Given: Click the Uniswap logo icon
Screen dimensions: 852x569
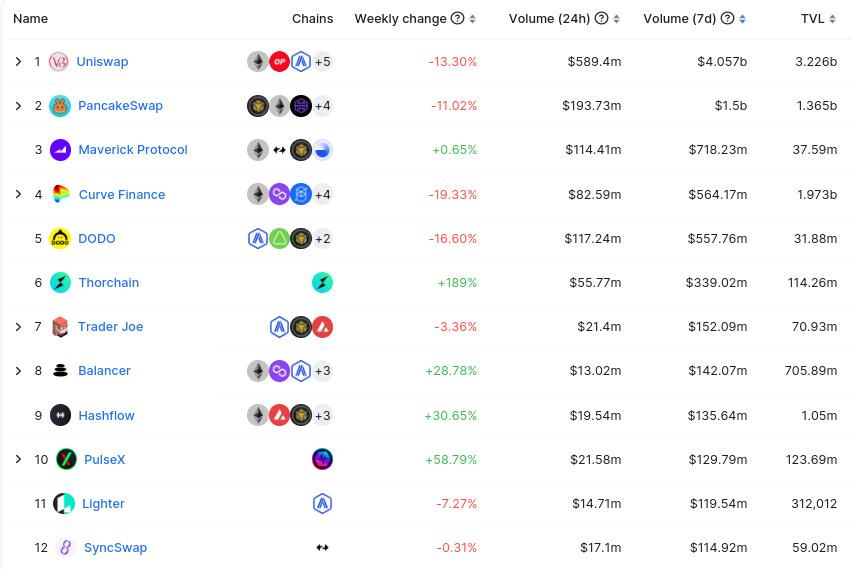Looking at the screenshot, I should click(59, 62).
